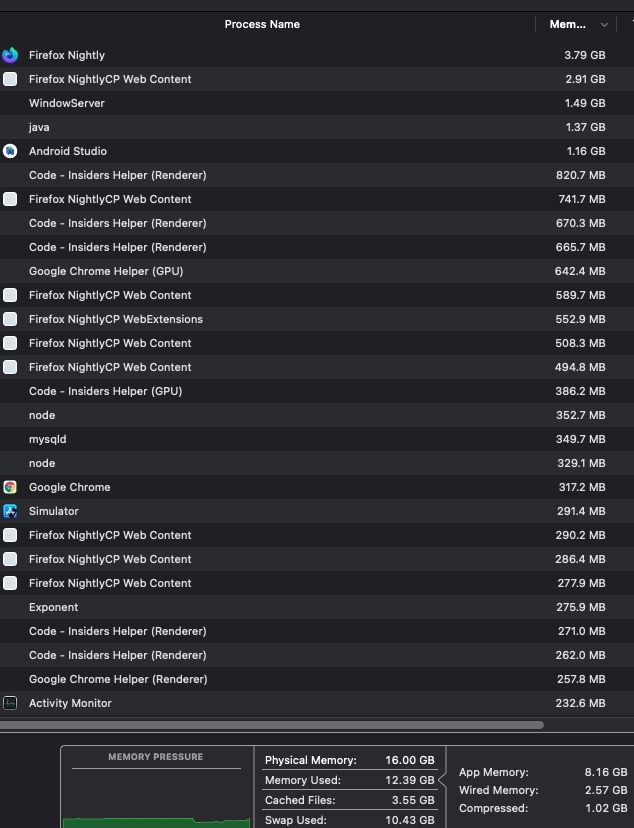Click the 232.6 MB memory value

tap(581, 703)
